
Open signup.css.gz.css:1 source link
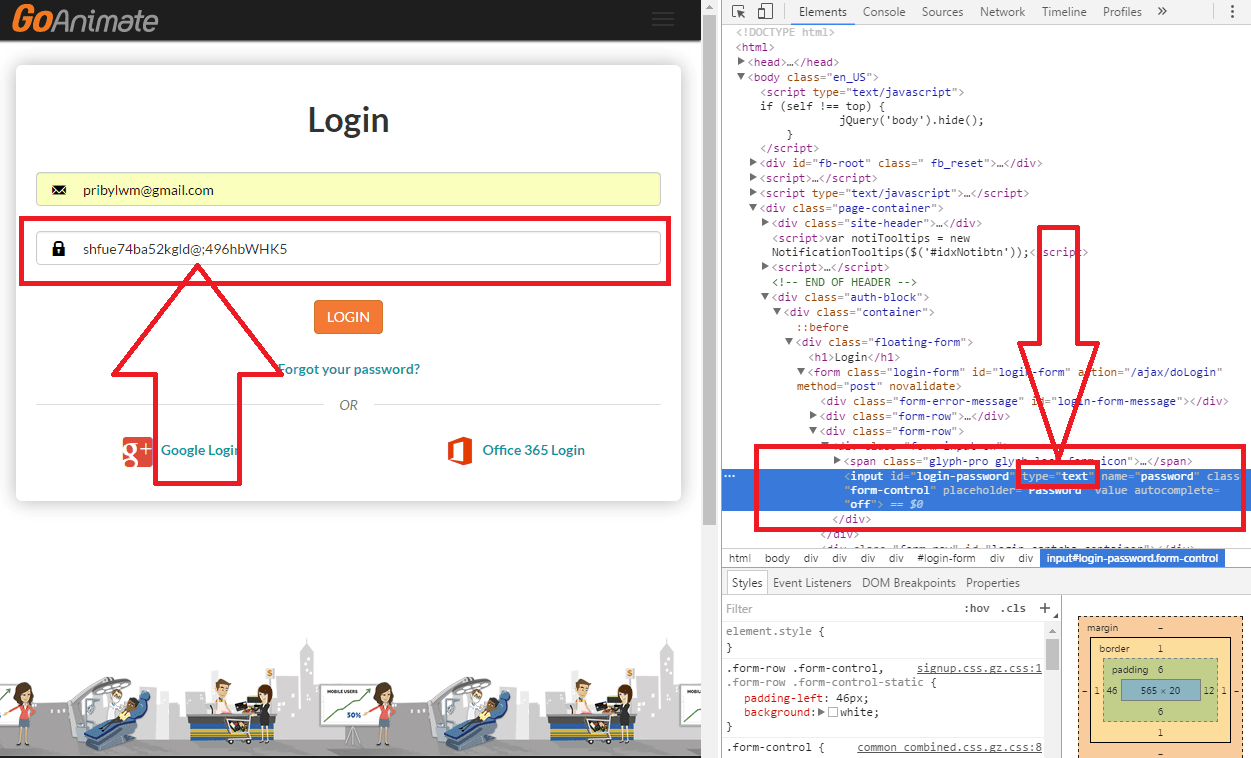coord(979,668)
